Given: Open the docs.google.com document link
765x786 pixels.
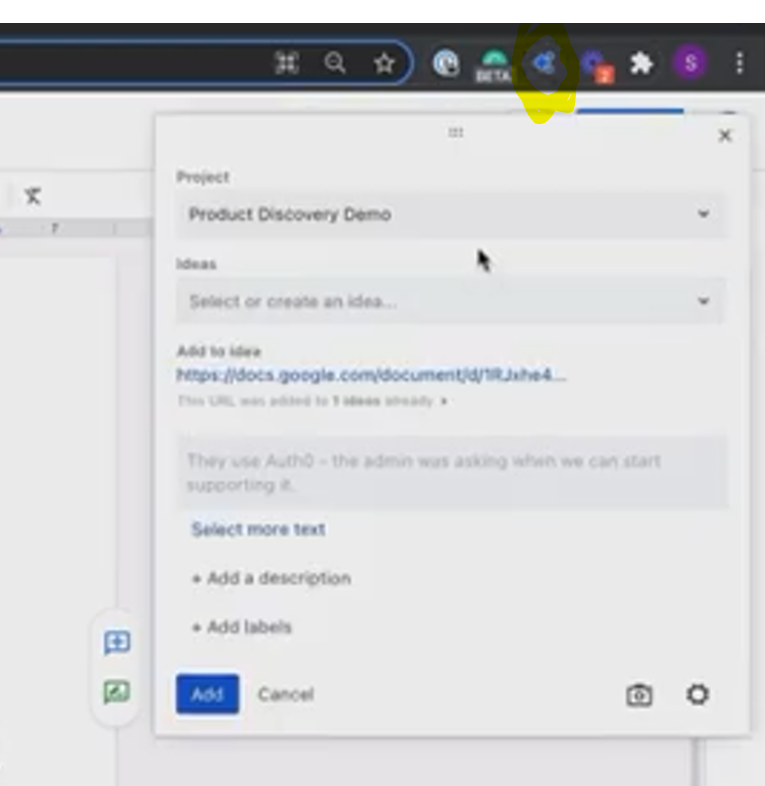Looking at the screenshot, I should coord(371,375).
